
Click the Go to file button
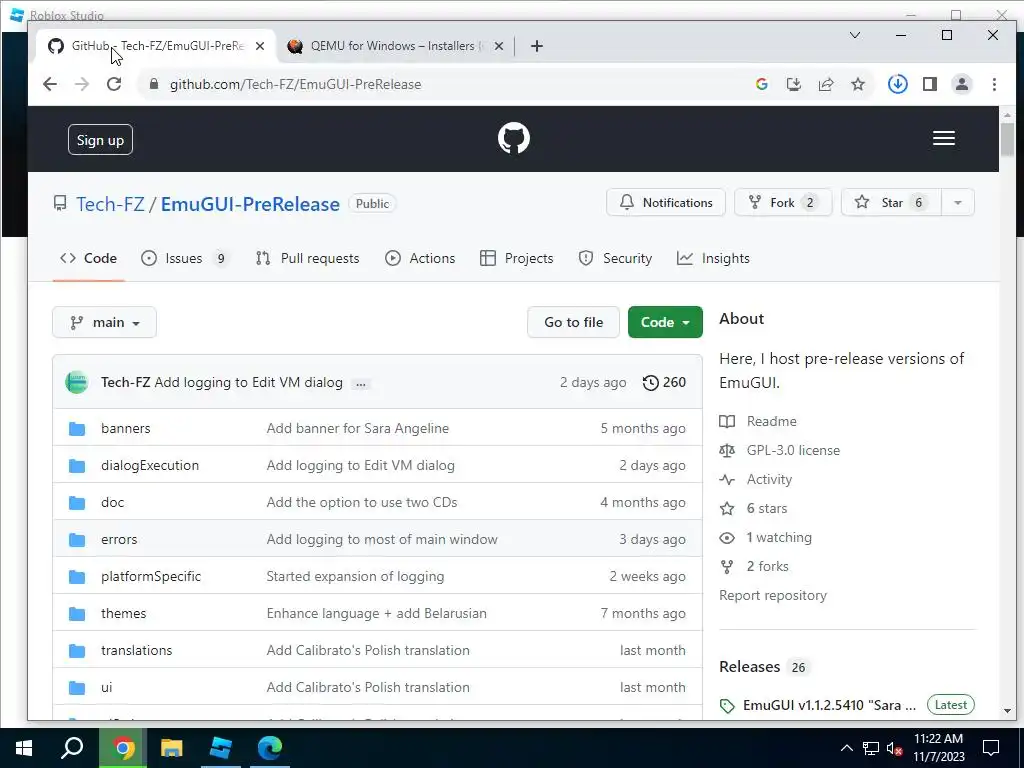(x=573, y=323)
